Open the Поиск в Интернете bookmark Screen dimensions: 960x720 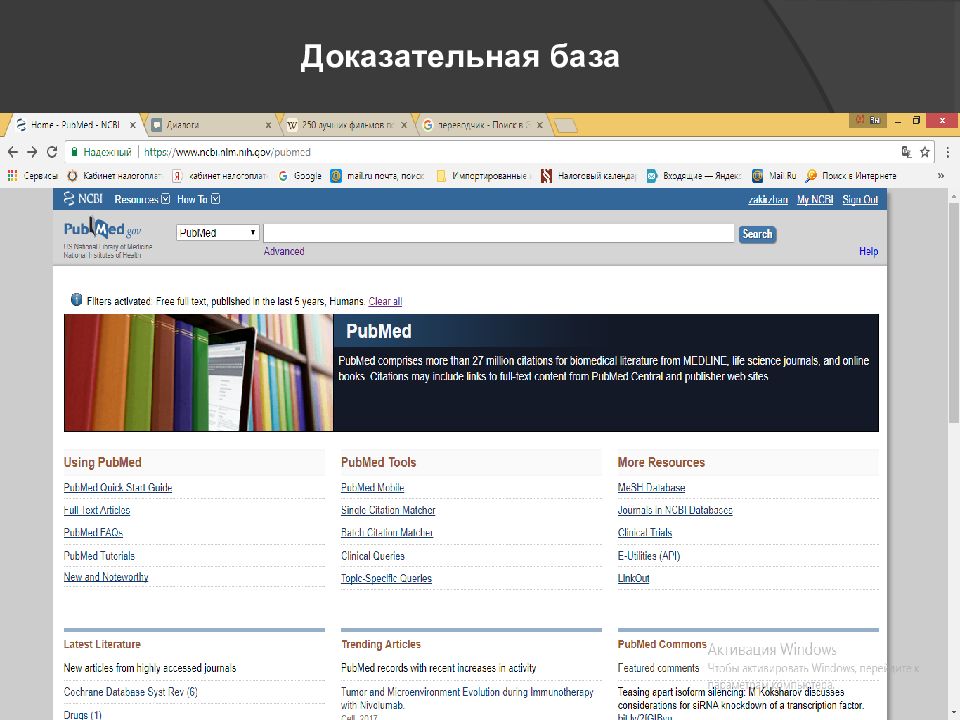851,176
